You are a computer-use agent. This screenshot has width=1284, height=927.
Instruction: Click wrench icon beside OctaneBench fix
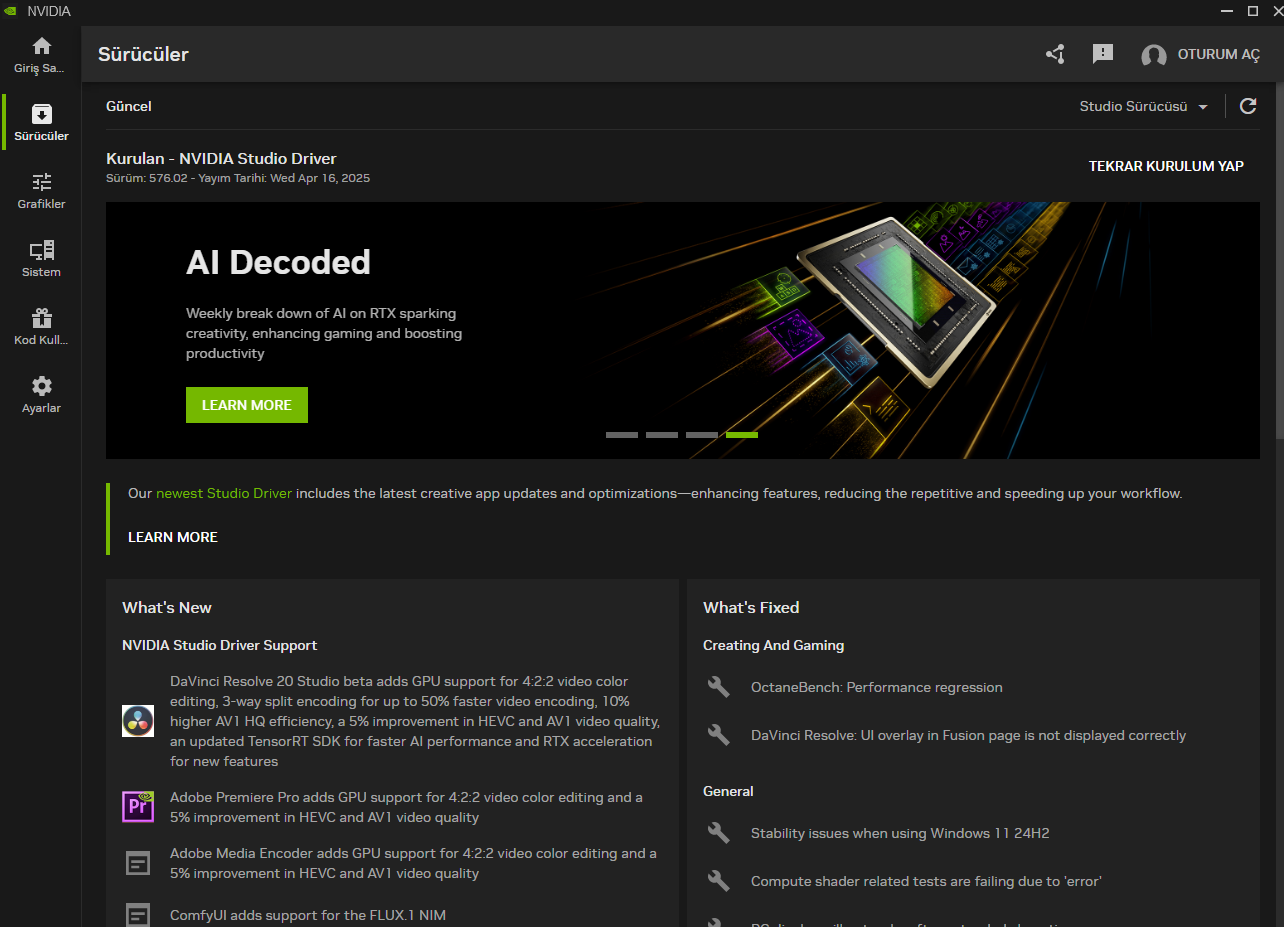(x=719, y=687)
